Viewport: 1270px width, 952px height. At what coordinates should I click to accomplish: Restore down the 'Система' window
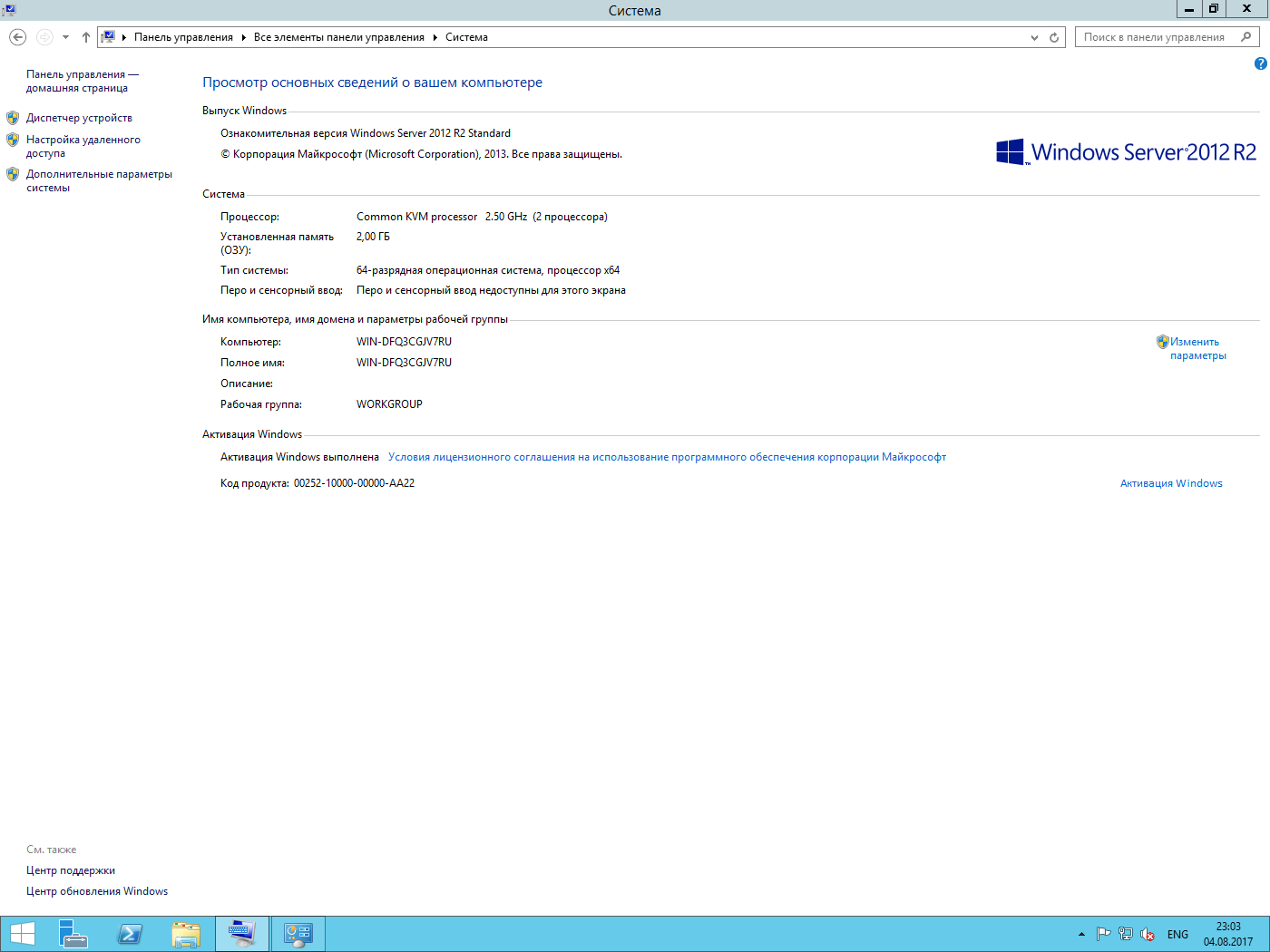tap(1213, 9)
